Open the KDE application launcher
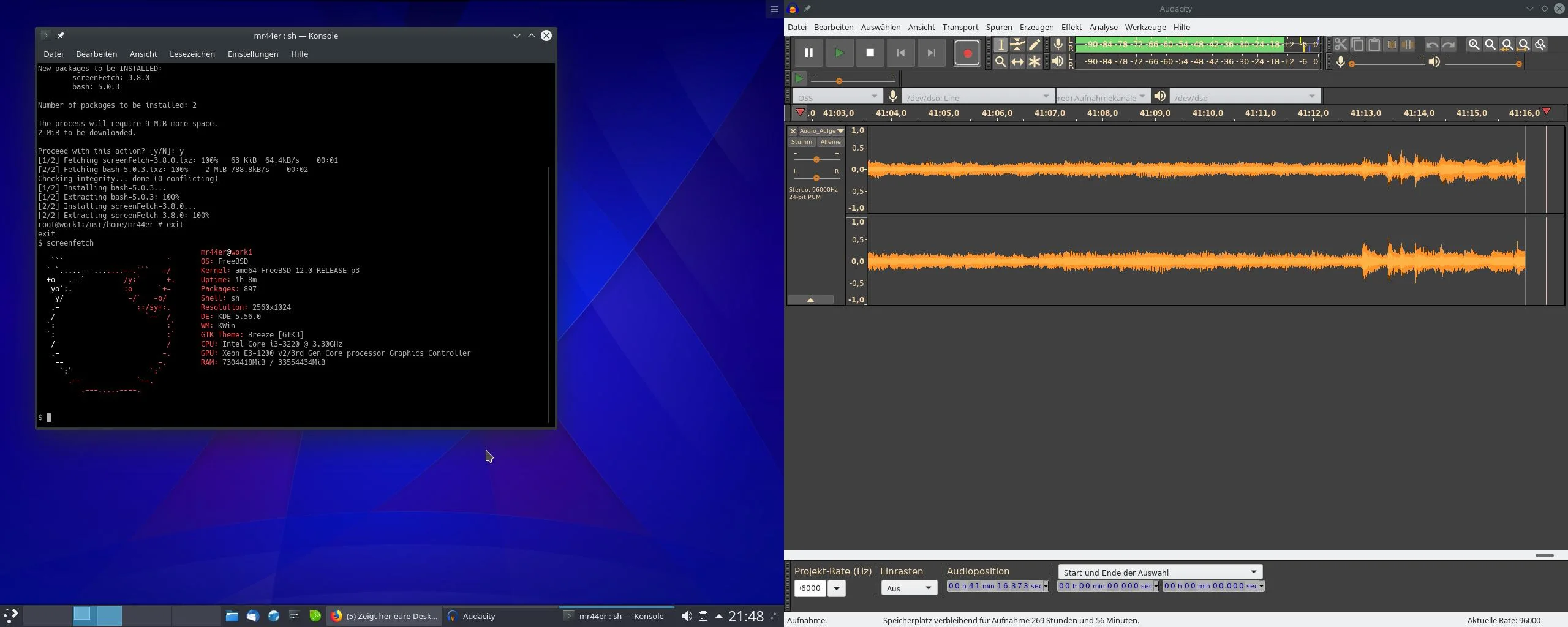Viewport: 1568px width, 627px height. coord(11,615)
